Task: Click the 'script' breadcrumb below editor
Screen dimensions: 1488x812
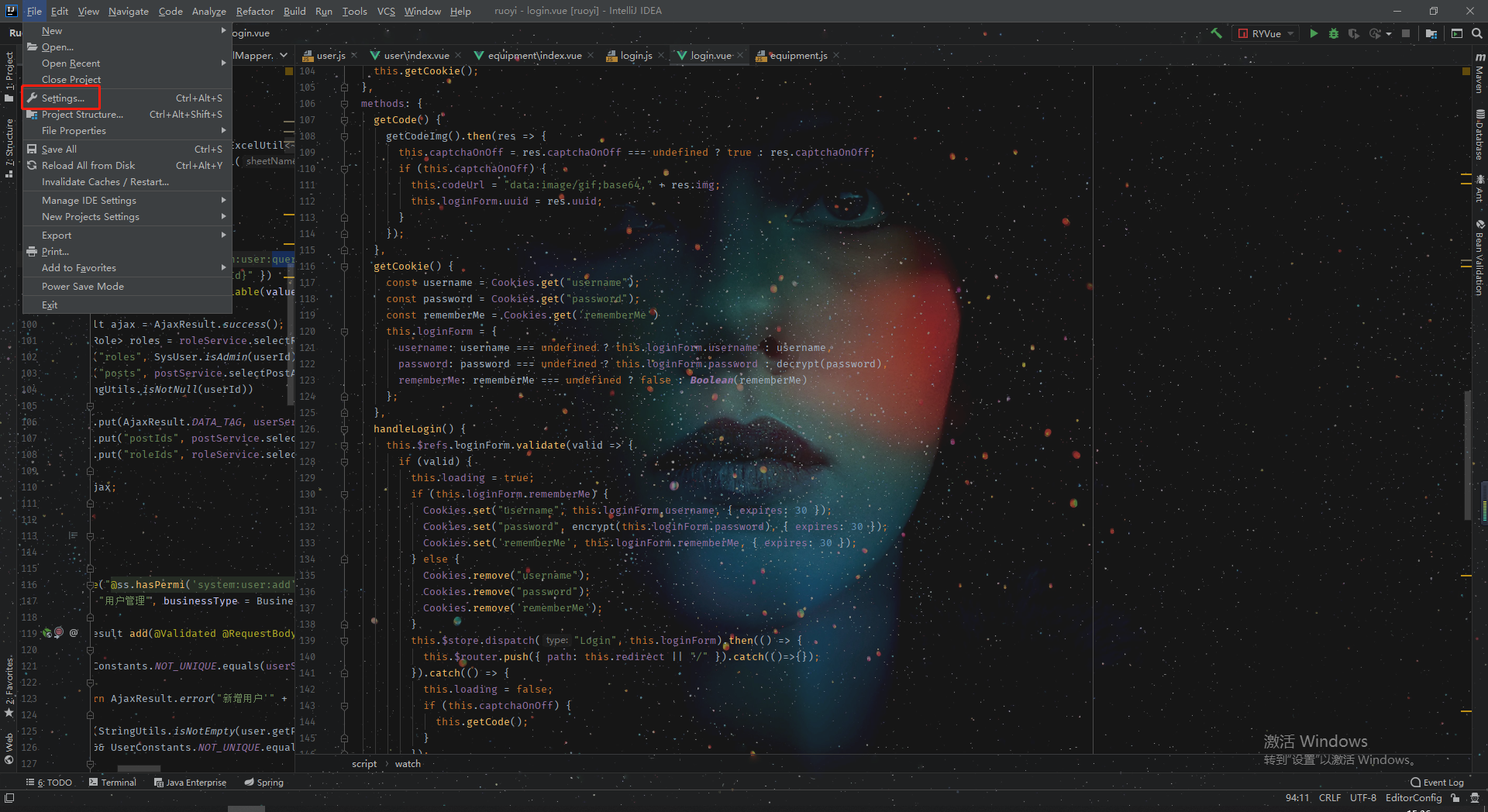Action: pos(364,764)
